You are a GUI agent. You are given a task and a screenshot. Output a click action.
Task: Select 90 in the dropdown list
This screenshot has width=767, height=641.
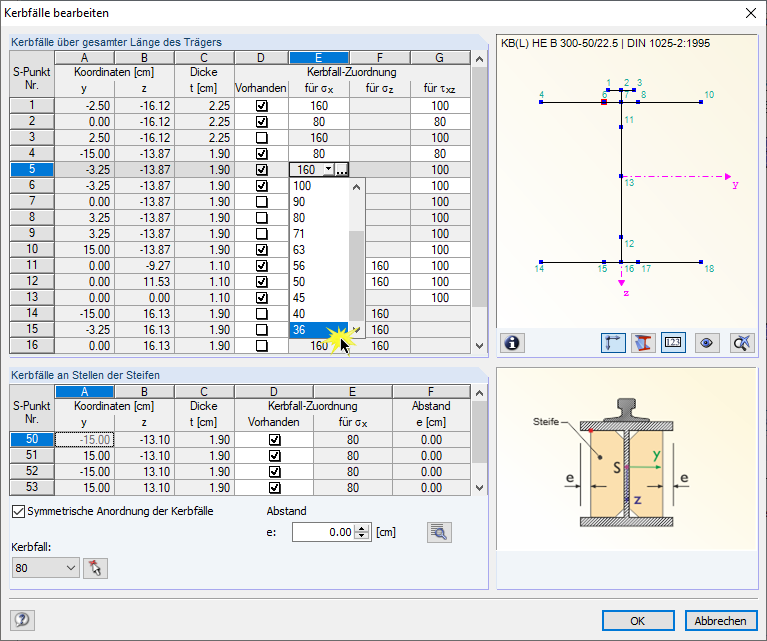coord(320,202)
